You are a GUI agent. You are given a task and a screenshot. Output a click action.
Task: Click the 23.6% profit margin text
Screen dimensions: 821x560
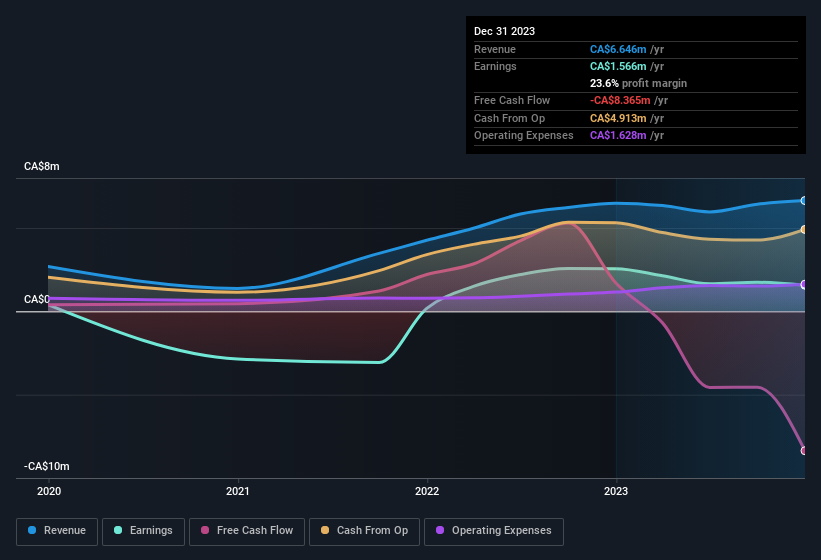click(x=638, y=83)
